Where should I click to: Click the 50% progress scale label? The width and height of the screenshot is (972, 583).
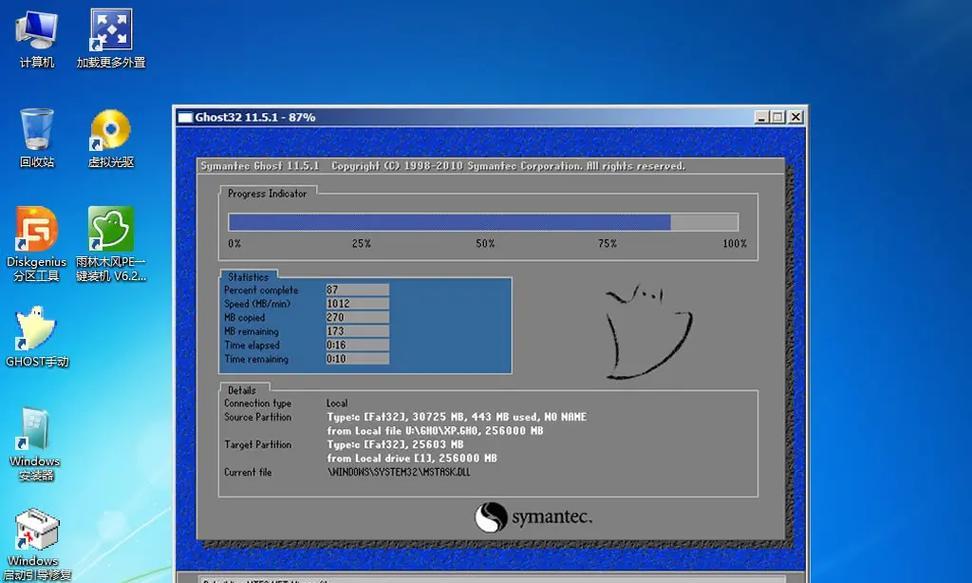click(x=485, y=244)
